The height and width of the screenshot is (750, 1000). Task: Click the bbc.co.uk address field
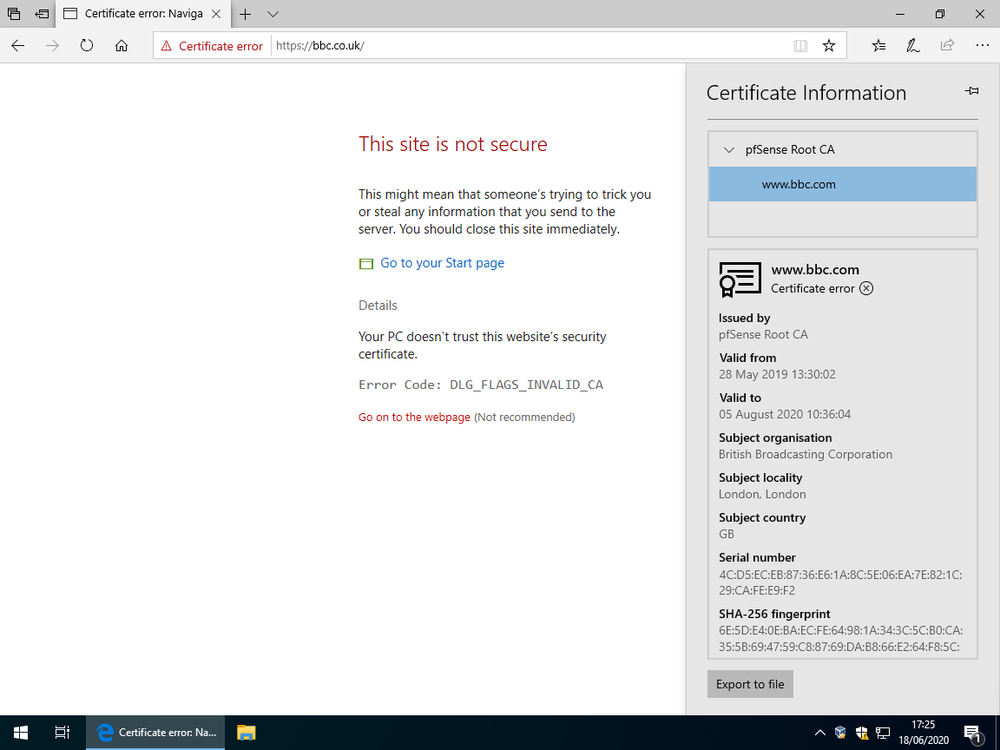pos(529,46)
